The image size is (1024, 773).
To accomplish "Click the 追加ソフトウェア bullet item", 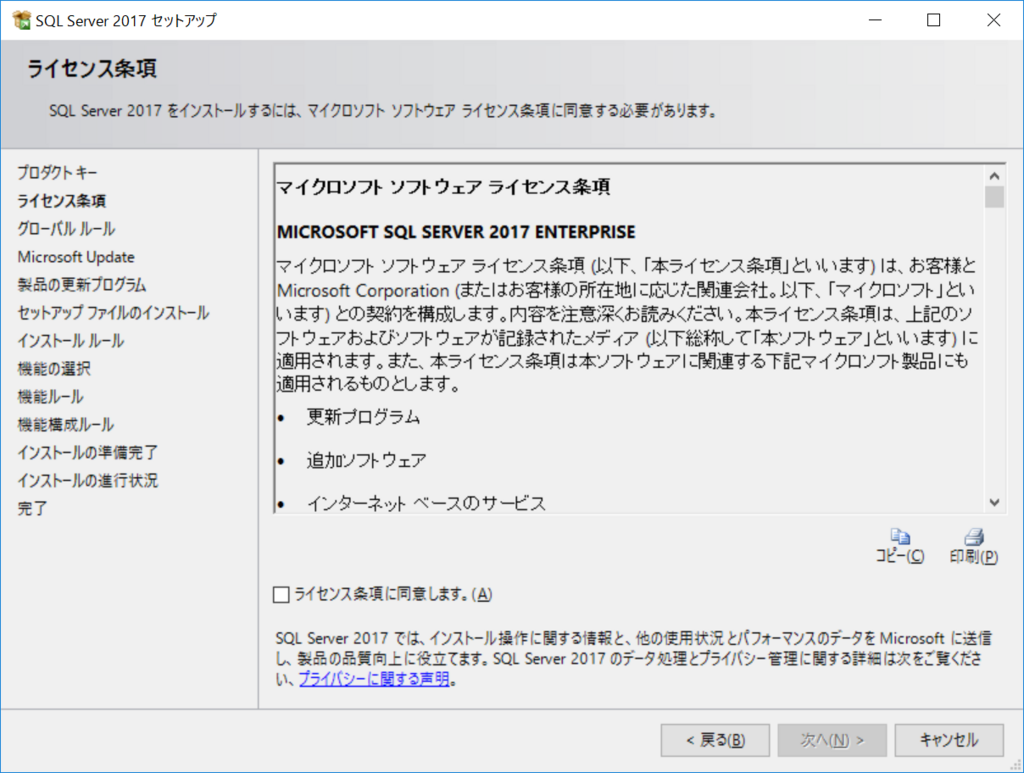I will point(366,461).
